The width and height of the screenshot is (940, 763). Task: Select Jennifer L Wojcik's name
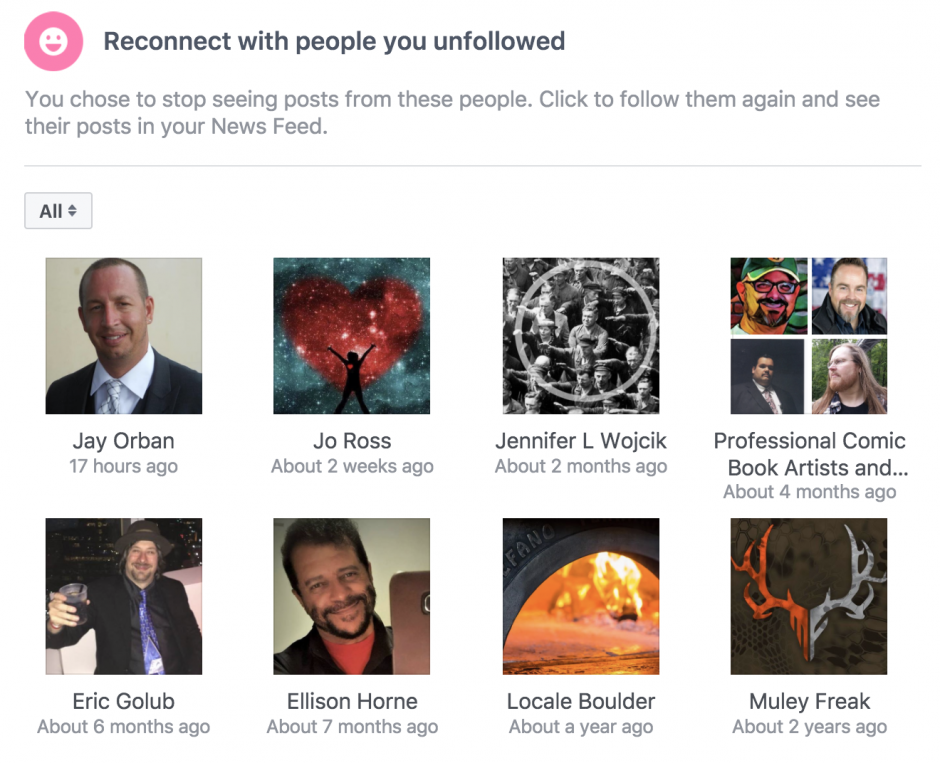click(581, 440)
